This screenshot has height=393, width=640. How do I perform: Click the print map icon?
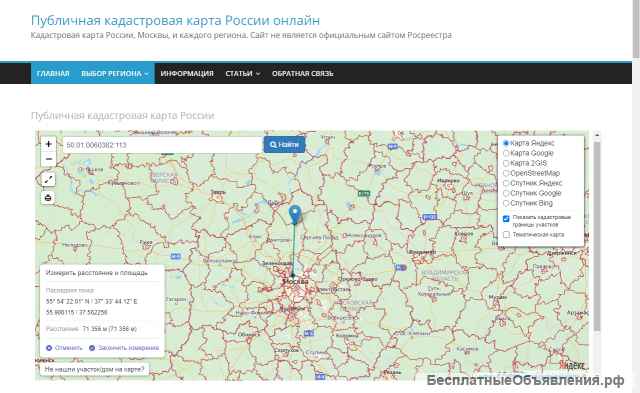[x=48, y=198]
